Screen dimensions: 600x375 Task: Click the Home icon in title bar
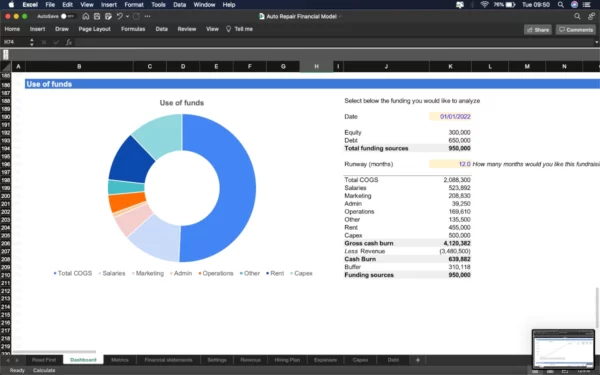point(86,16)
